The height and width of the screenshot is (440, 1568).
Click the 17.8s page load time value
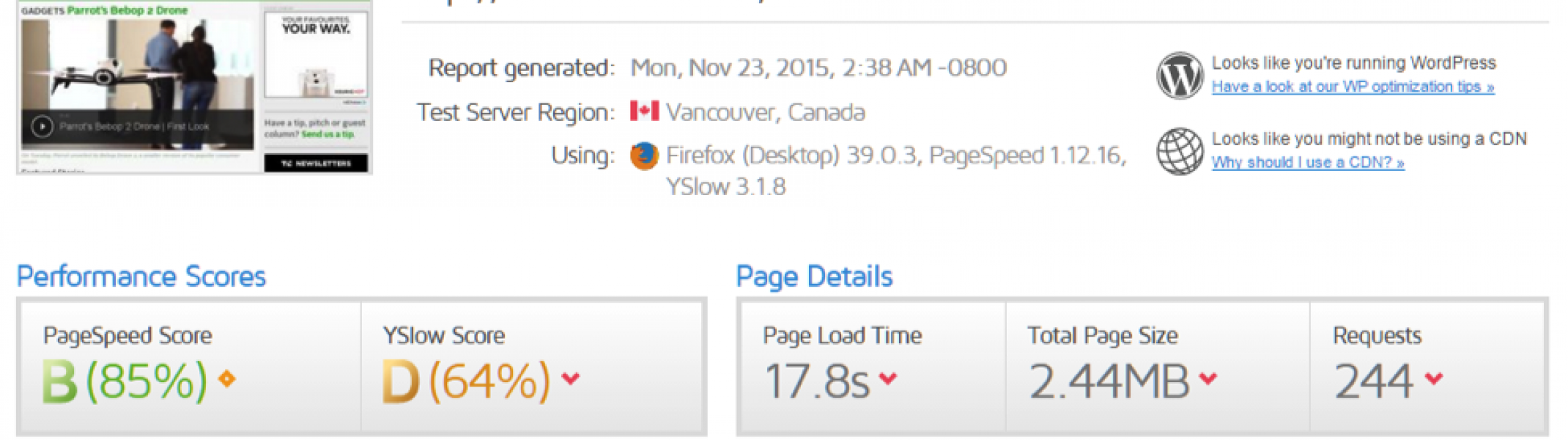click(x=816, y=381)
